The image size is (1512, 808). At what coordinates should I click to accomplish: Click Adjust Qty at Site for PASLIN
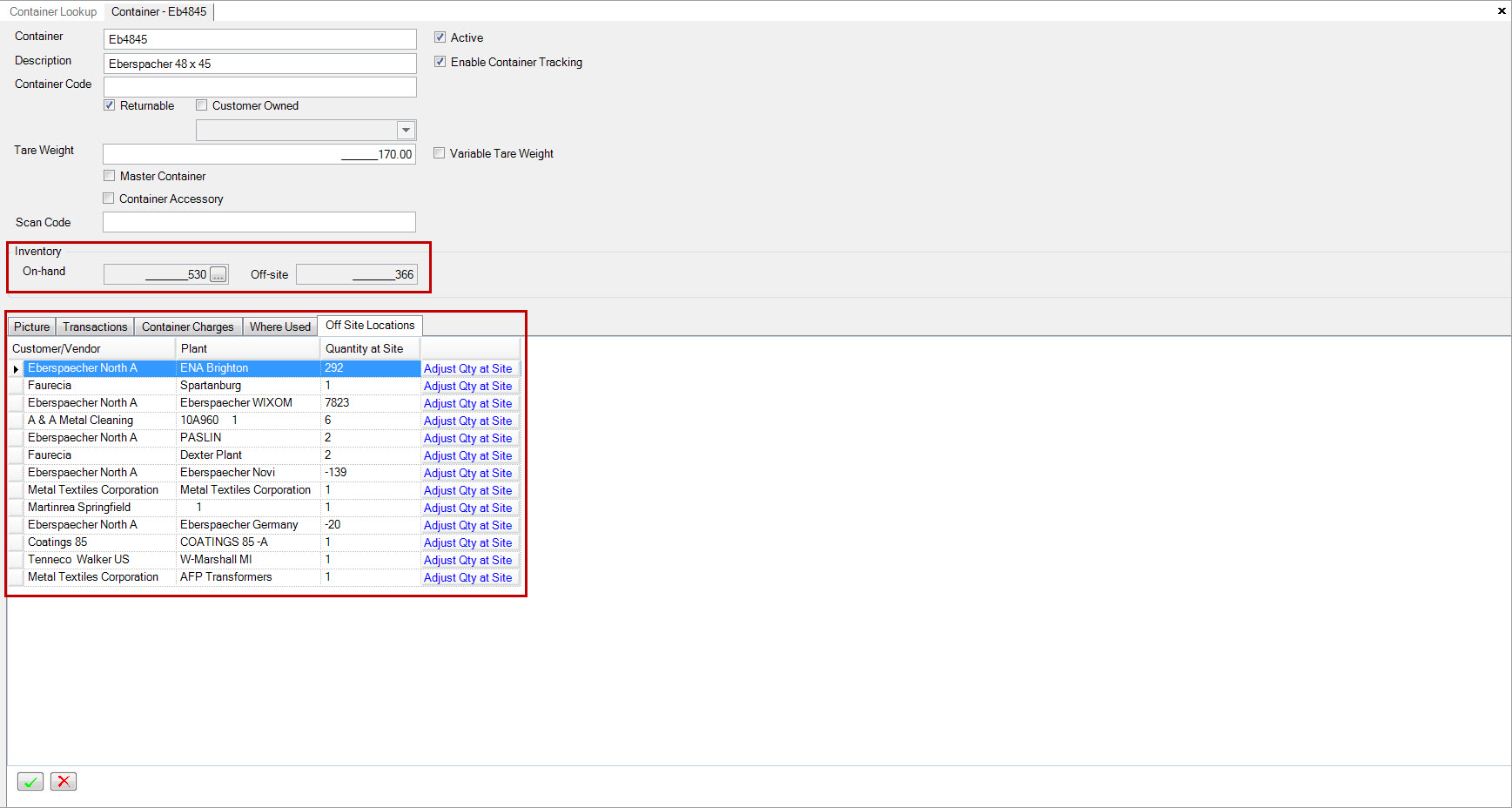coord(468,439)
